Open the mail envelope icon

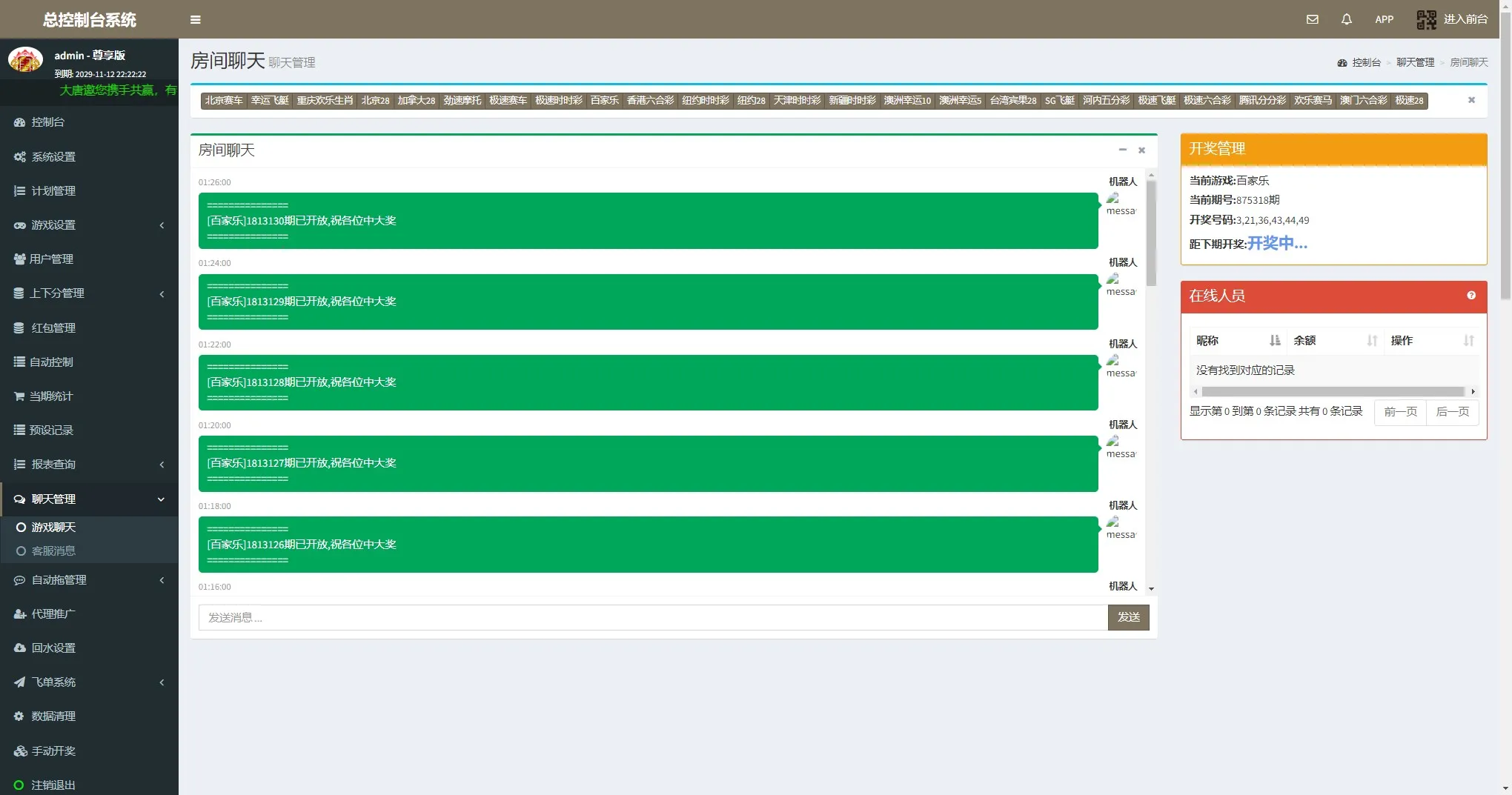[1312, 19]
